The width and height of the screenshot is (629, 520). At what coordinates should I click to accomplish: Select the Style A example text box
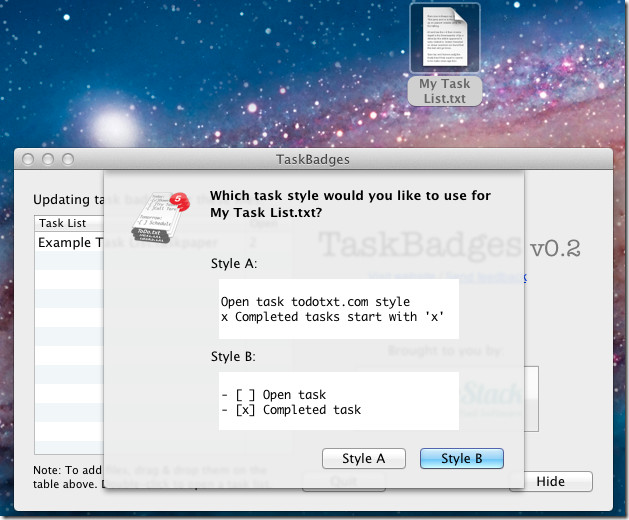[x=339, y=309]
